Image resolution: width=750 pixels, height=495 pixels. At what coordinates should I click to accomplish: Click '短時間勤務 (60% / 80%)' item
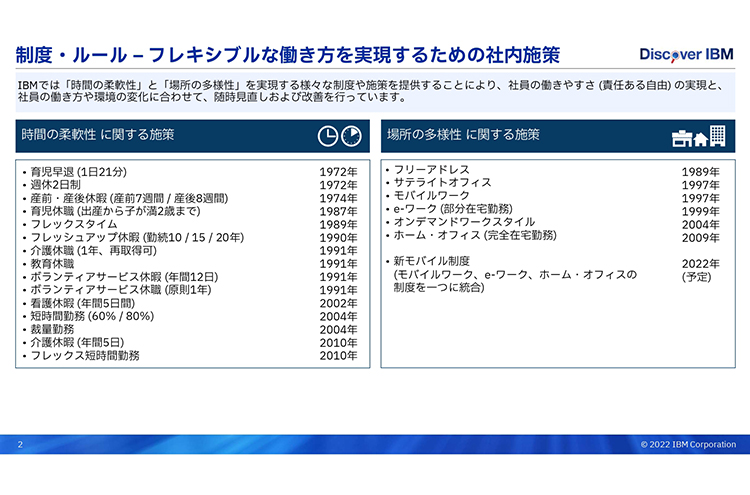tap(92, 316)
